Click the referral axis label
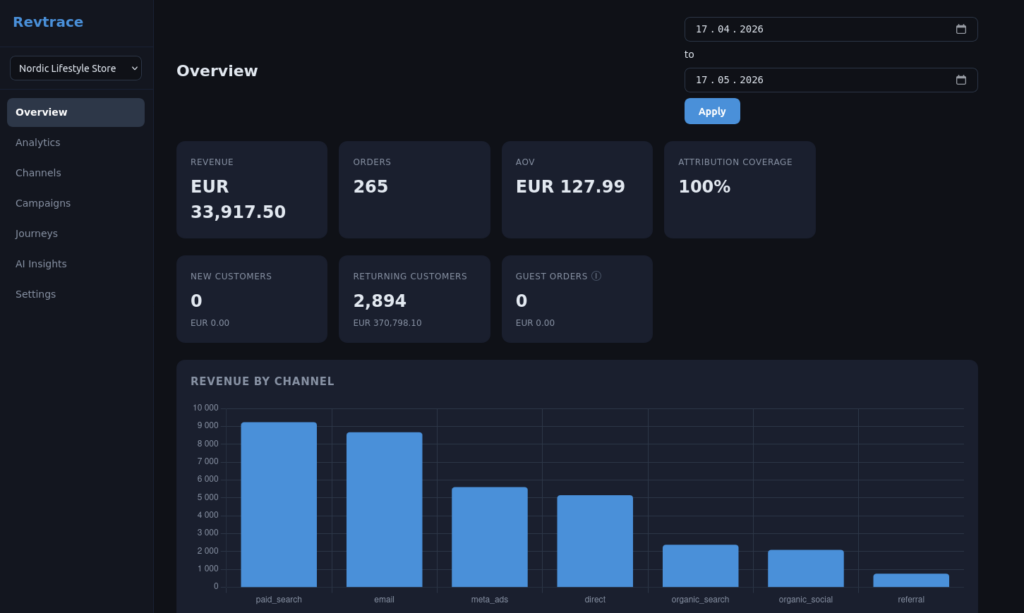 911,599
